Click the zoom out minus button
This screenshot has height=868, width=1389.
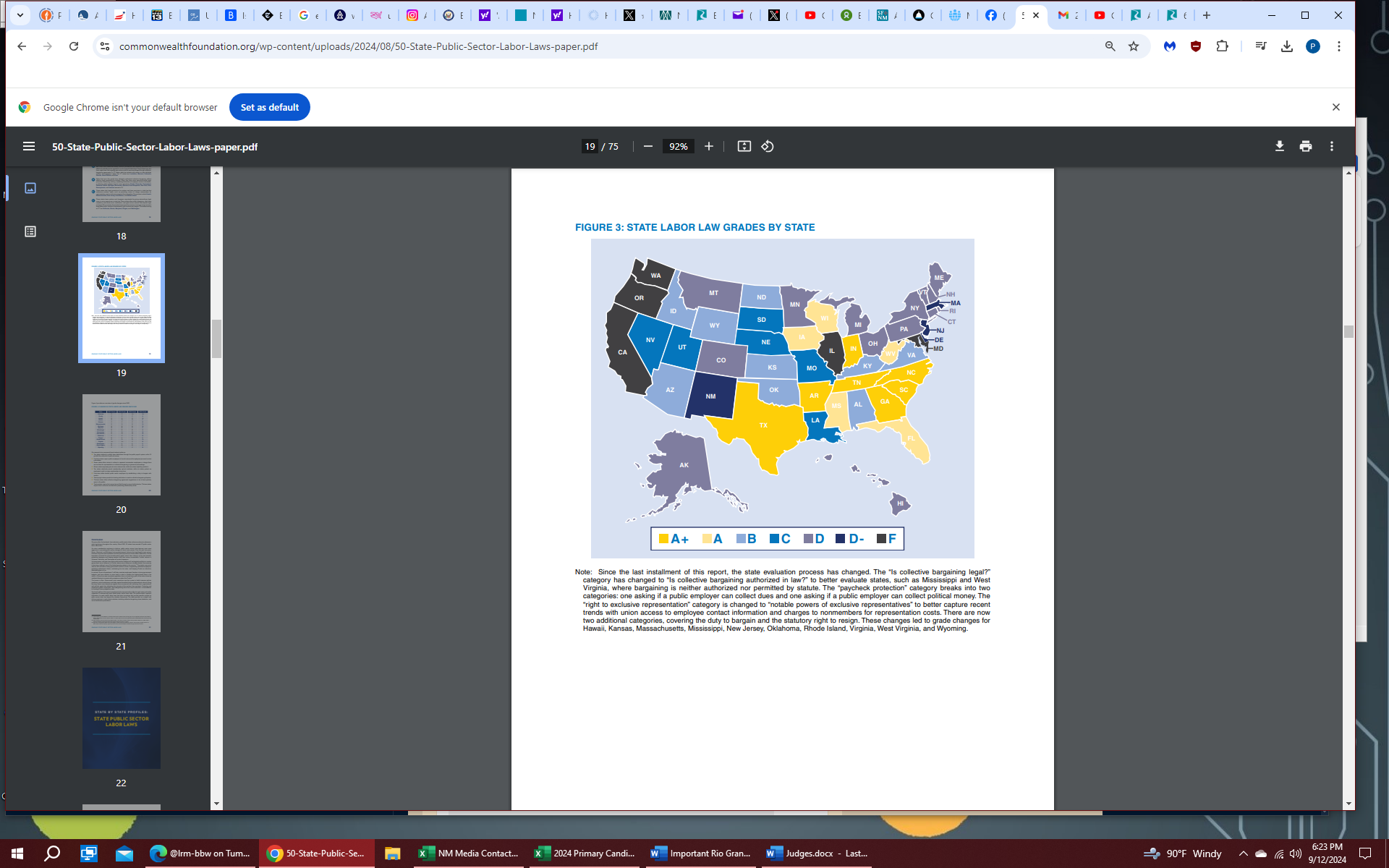tap(648, 146)
